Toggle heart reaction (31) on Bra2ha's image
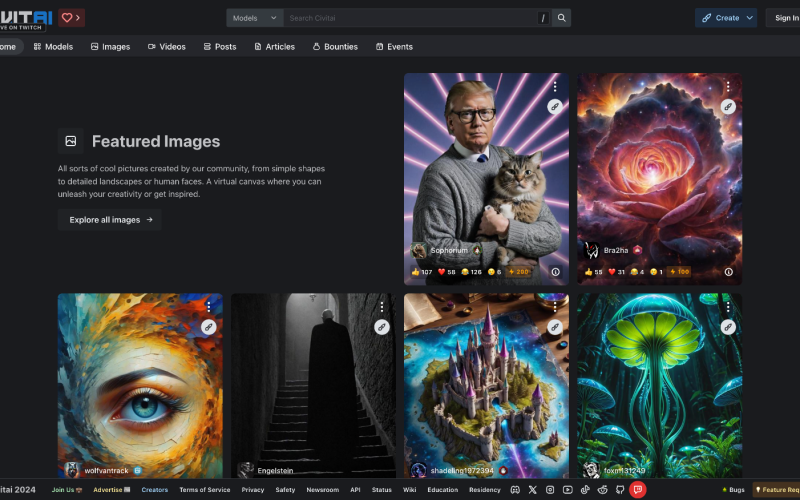800x500 pixels. pyautogui.click(x=617, y=272)
